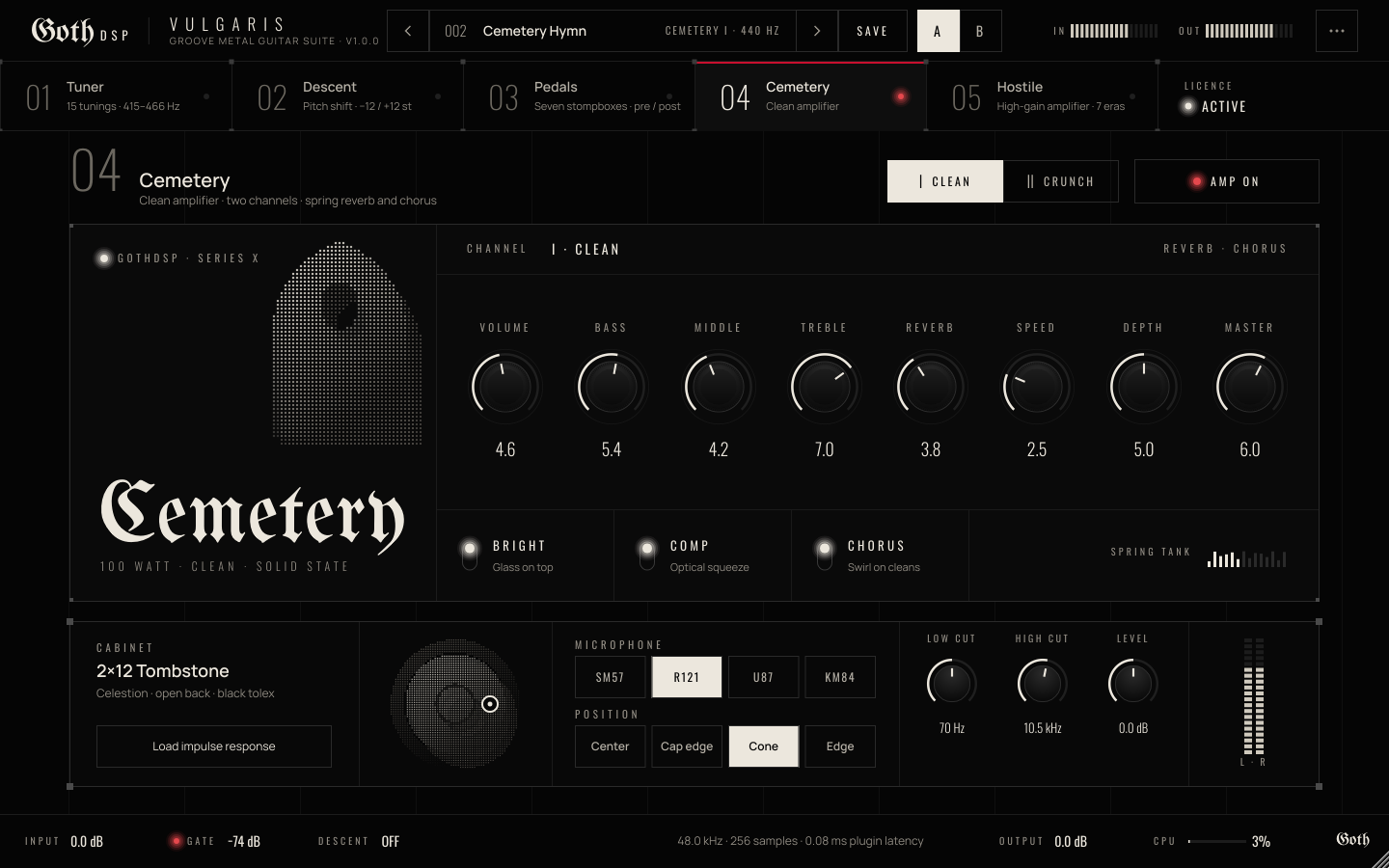The image size is (1389, 868).
Task: Open the 05 Hostile module tab
Action: pos(1042,96)
